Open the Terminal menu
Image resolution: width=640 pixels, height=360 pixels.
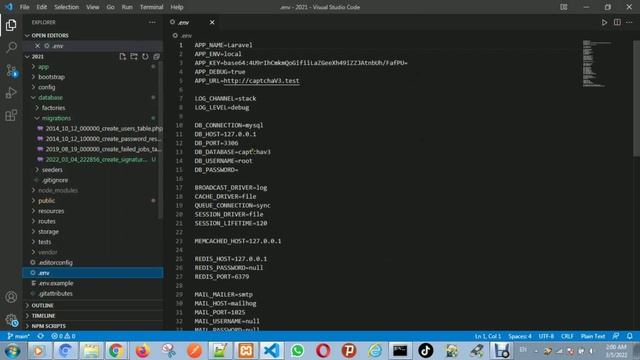click(151, 7)
